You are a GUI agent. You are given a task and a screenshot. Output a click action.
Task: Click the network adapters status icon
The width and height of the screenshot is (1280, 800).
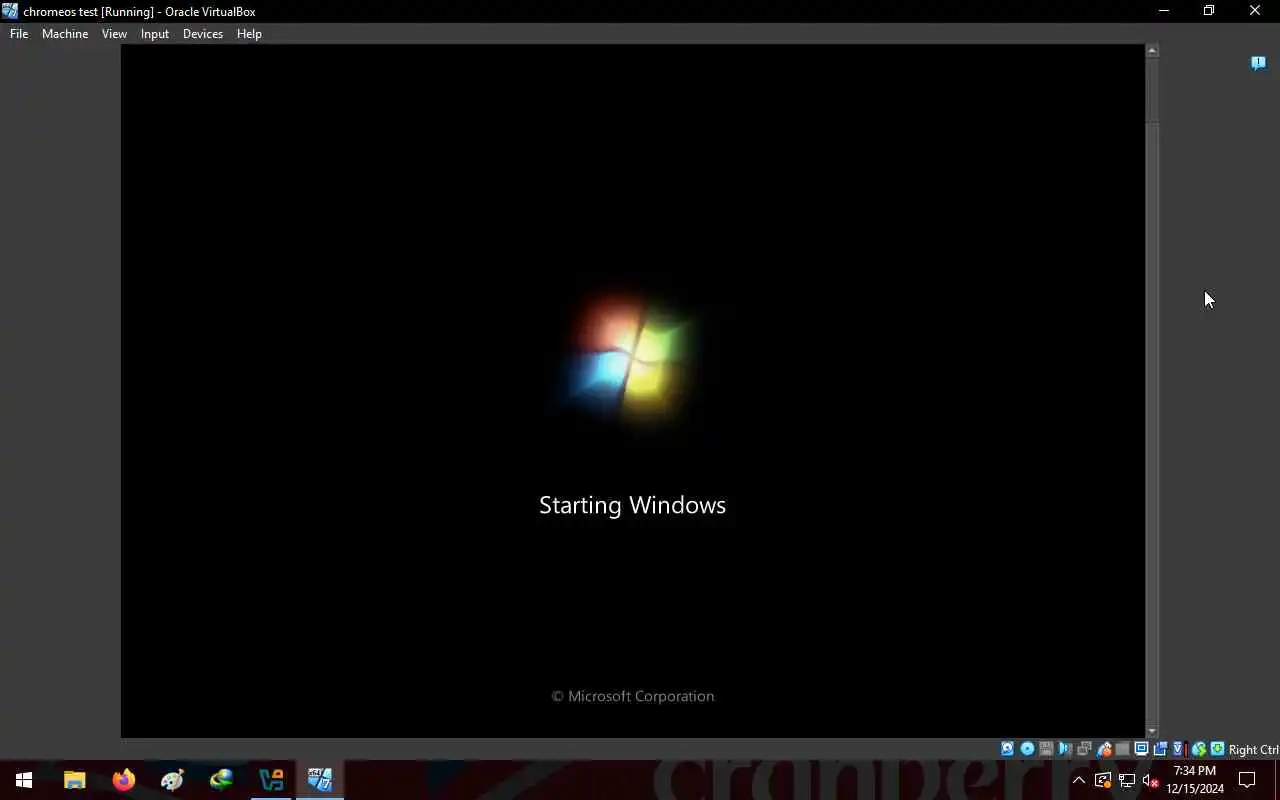click(x=1084, y=749)
